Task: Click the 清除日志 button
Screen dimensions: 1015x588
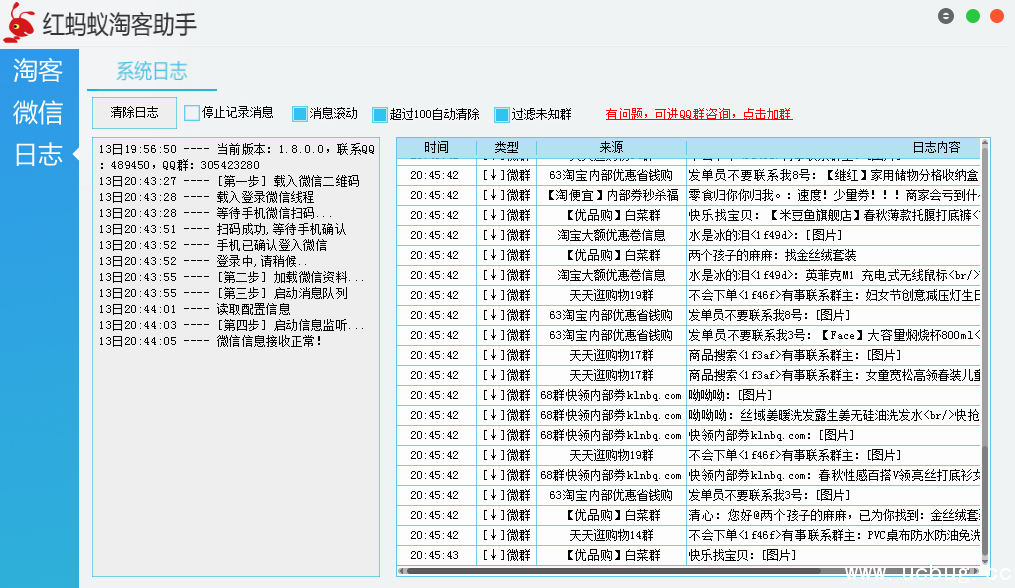Action: click(135, 113)
